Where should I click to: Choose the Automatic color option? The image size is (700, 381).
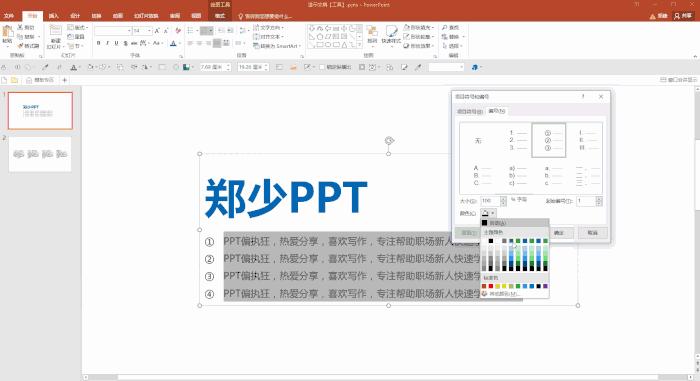[514, 223]
